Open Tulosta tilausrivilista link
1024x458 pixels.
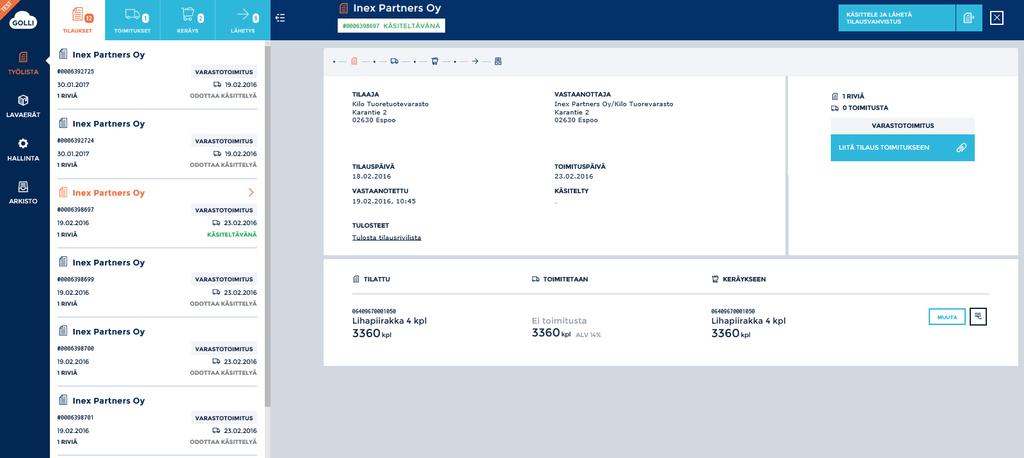click(x=387, y=237)
